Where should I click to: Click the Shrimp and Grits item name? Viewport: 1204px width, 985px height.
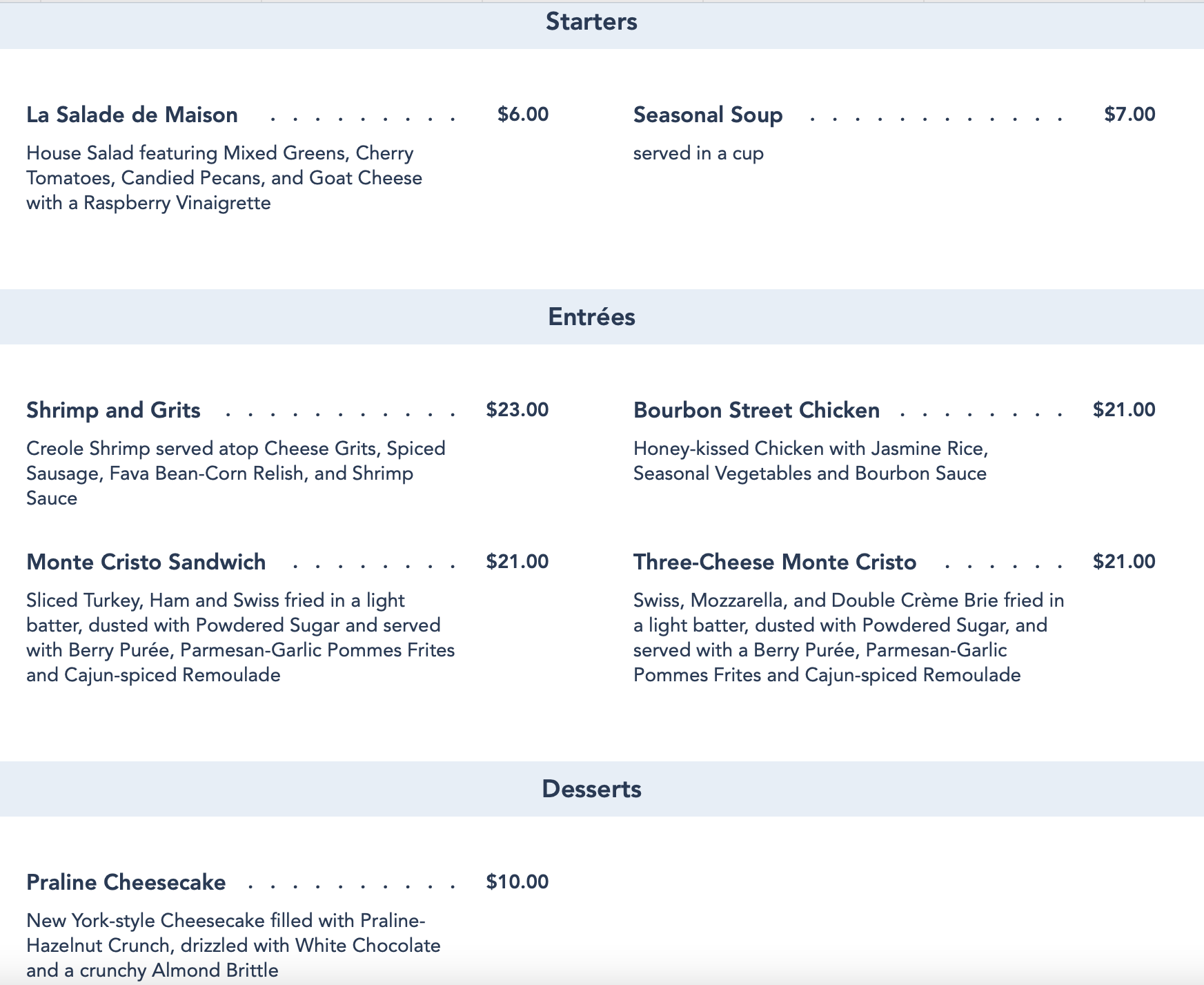pos(113,410)
